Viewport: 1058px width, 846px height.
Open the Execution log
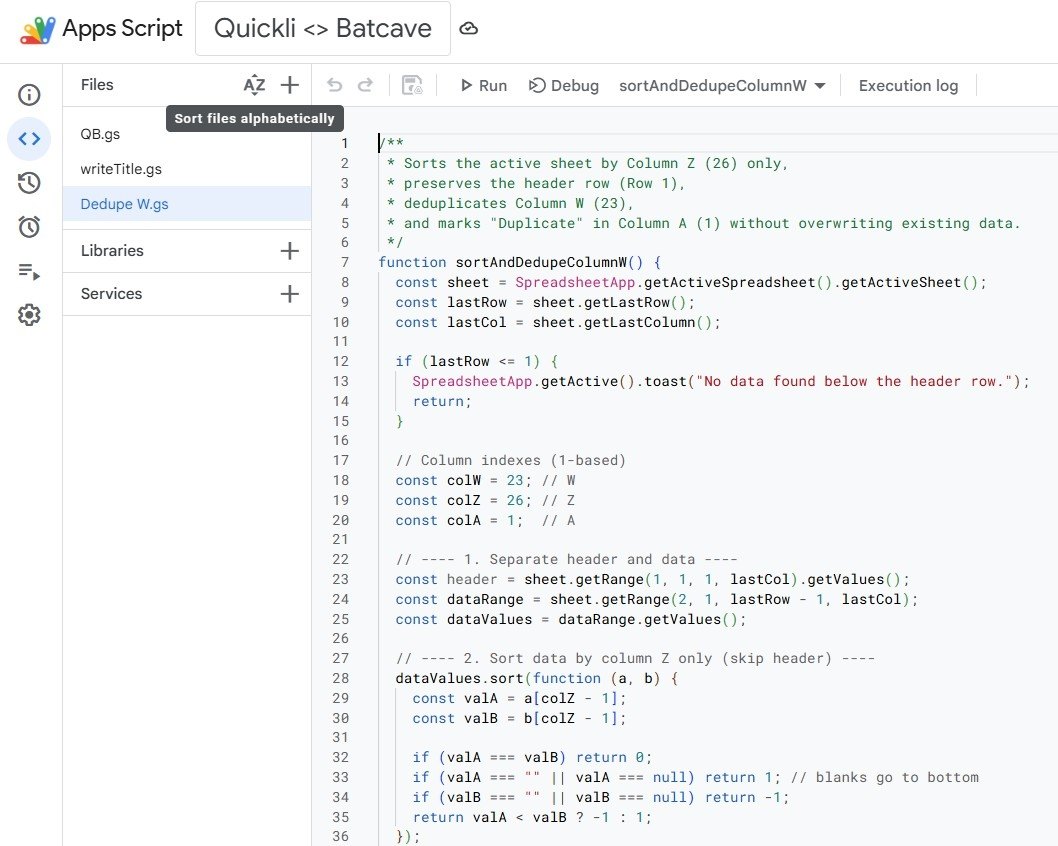[x=908, y=86]
